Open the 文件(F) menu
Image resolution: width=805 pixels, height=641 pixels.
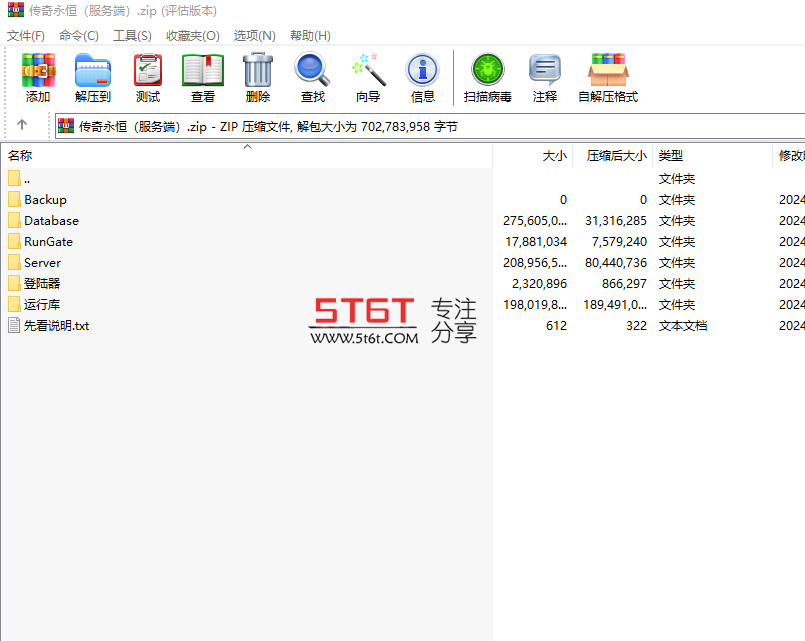point(26,35)
